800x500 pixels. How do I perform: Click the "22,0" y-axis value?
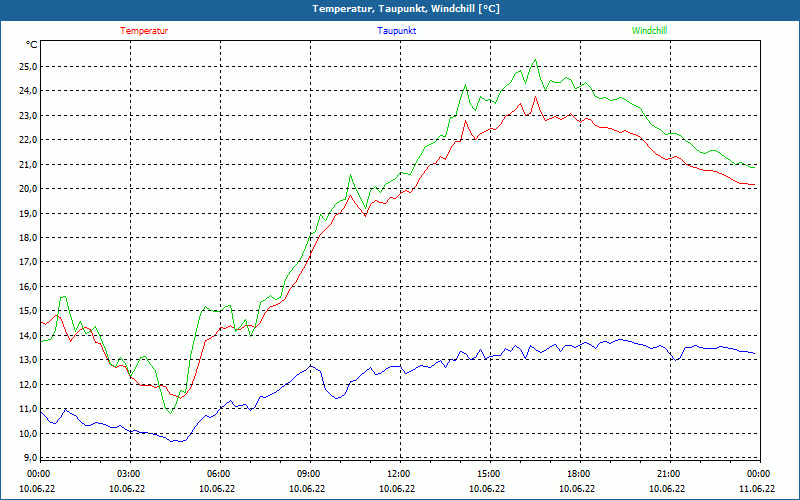point(28,140)
